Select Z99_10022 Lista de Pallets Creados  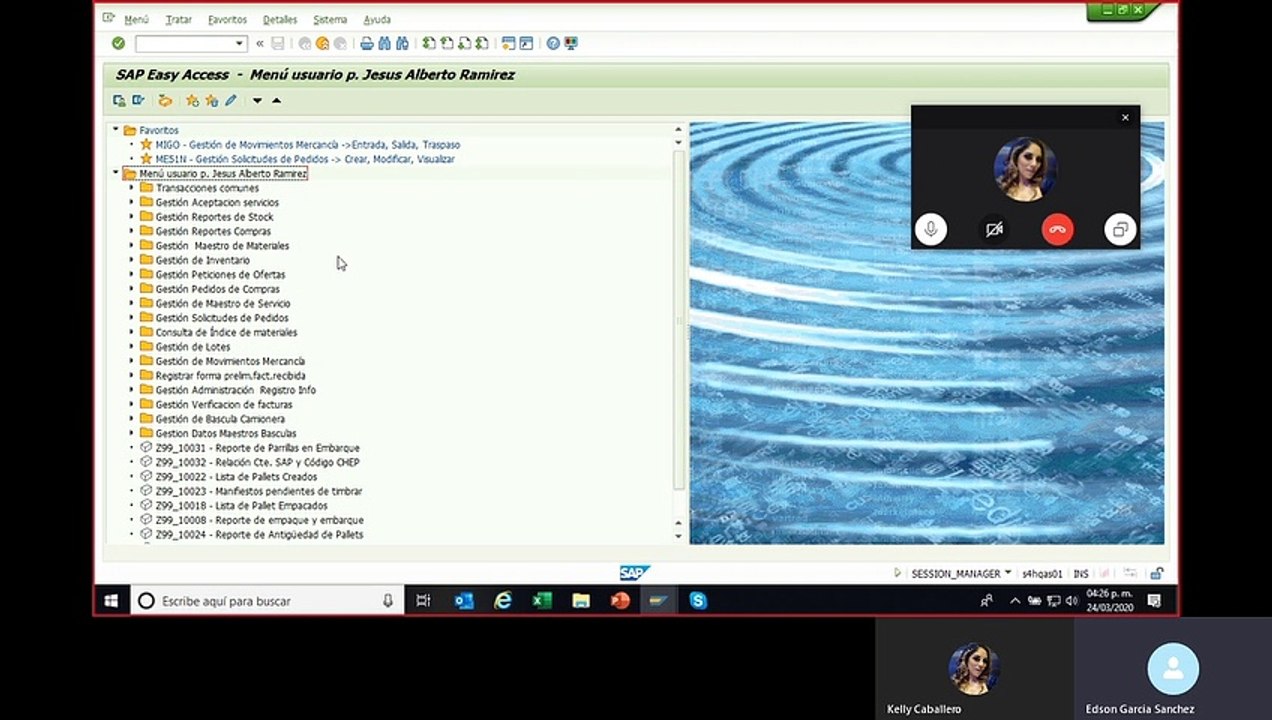pos(236,477)
